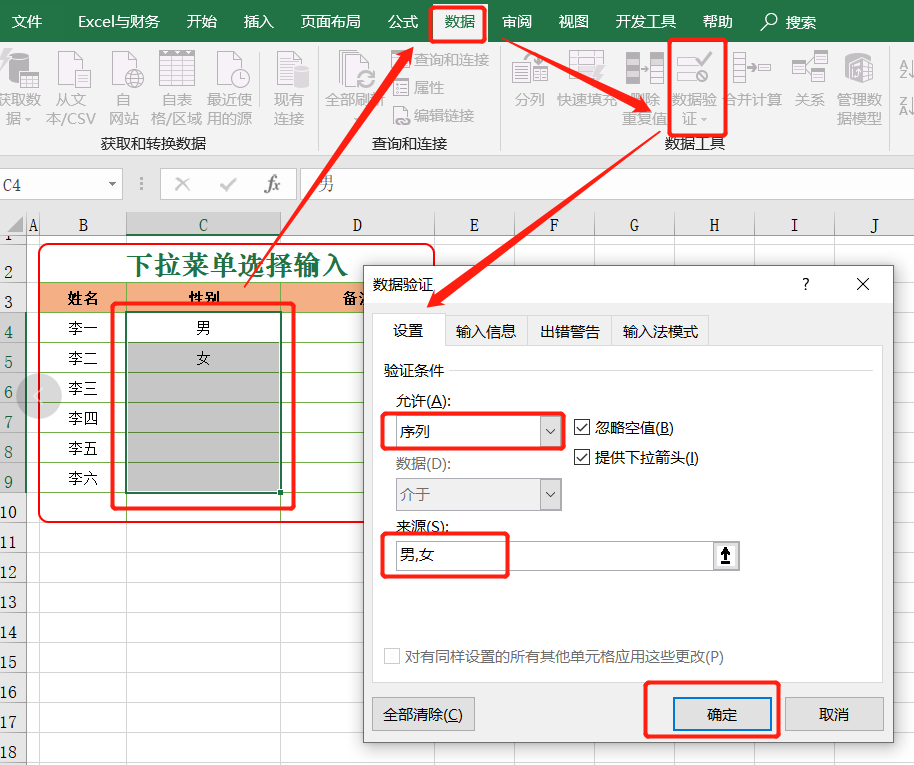This screenshot has height=765, width=914.
Task: Click Consolidate (合并计算)
Action: pos(753,79)
